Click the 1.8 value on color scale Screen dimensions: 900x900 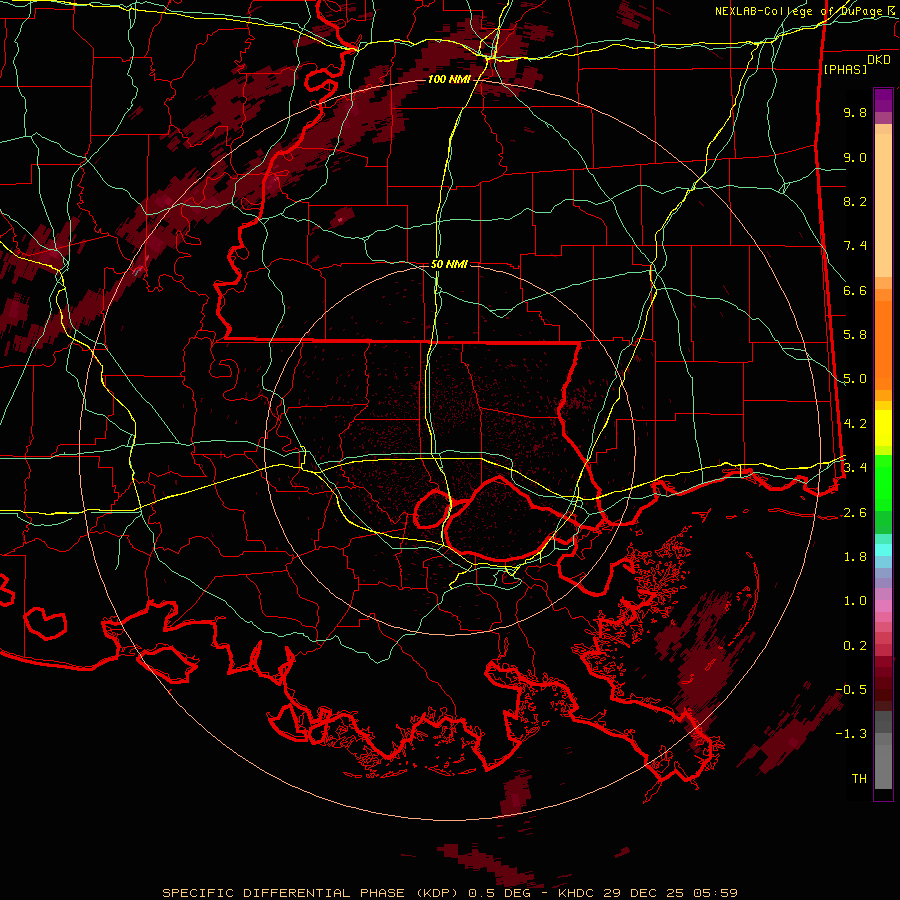[x=855, y=557]
